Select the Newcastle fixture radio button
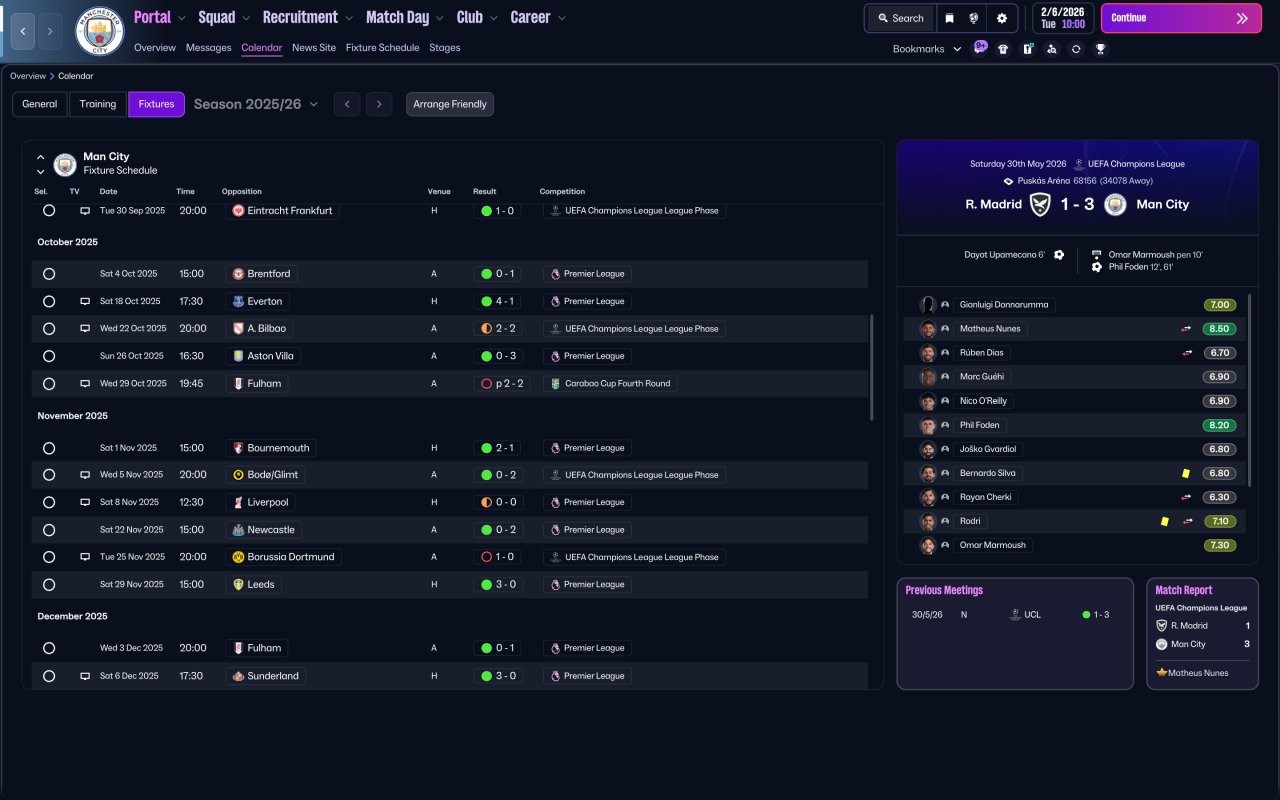 [x=49, y=530]
